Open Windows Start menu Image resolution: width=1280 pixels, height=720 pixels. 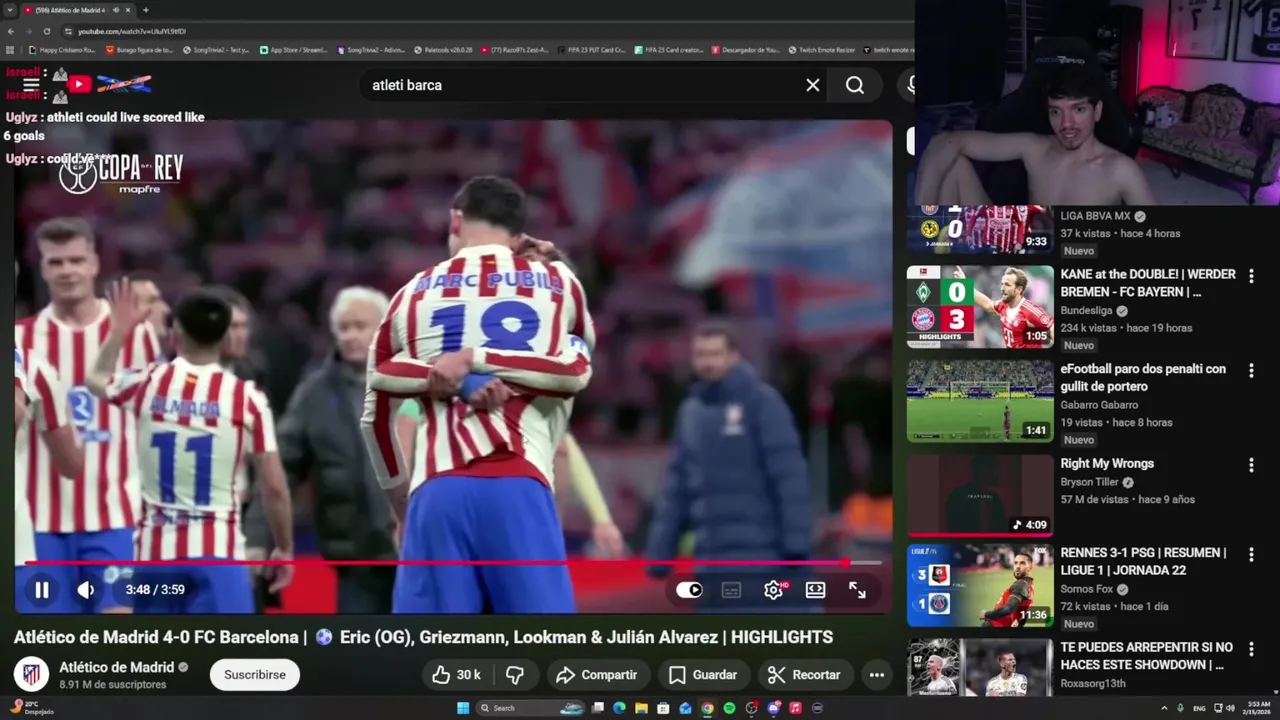tap(463, 708)
